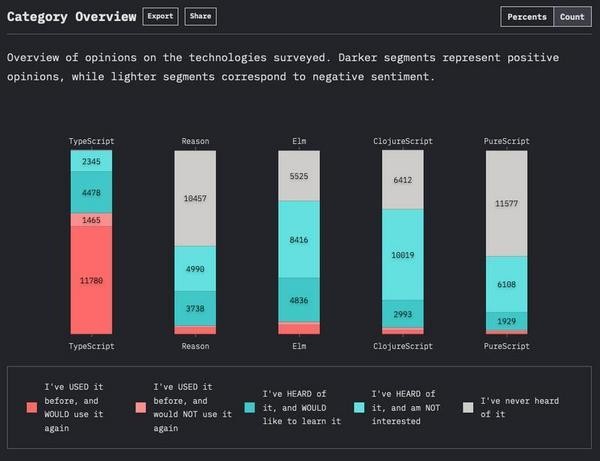Image resolution: width=600 pixels, height=461 pixels.
Task: Click the Export button
Action: [160, 16]
